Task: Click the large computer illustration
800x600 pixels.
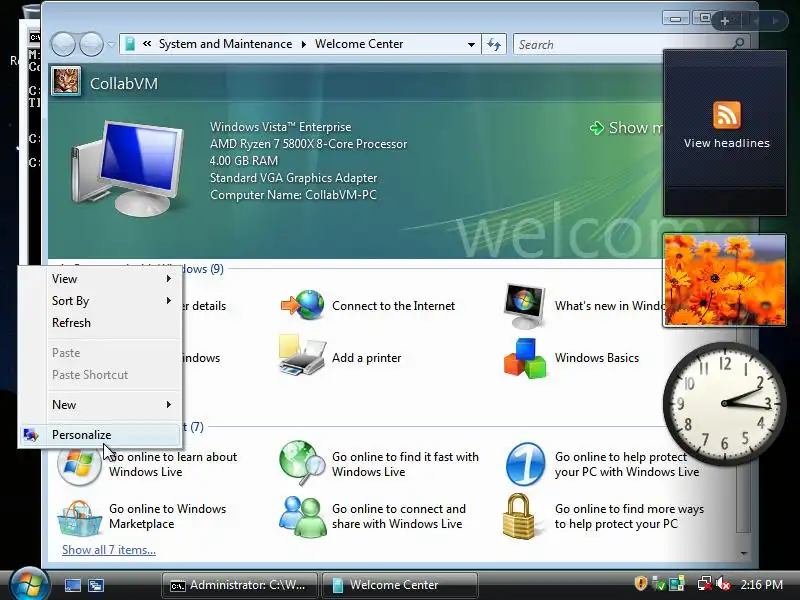Action: pos(128,168)
